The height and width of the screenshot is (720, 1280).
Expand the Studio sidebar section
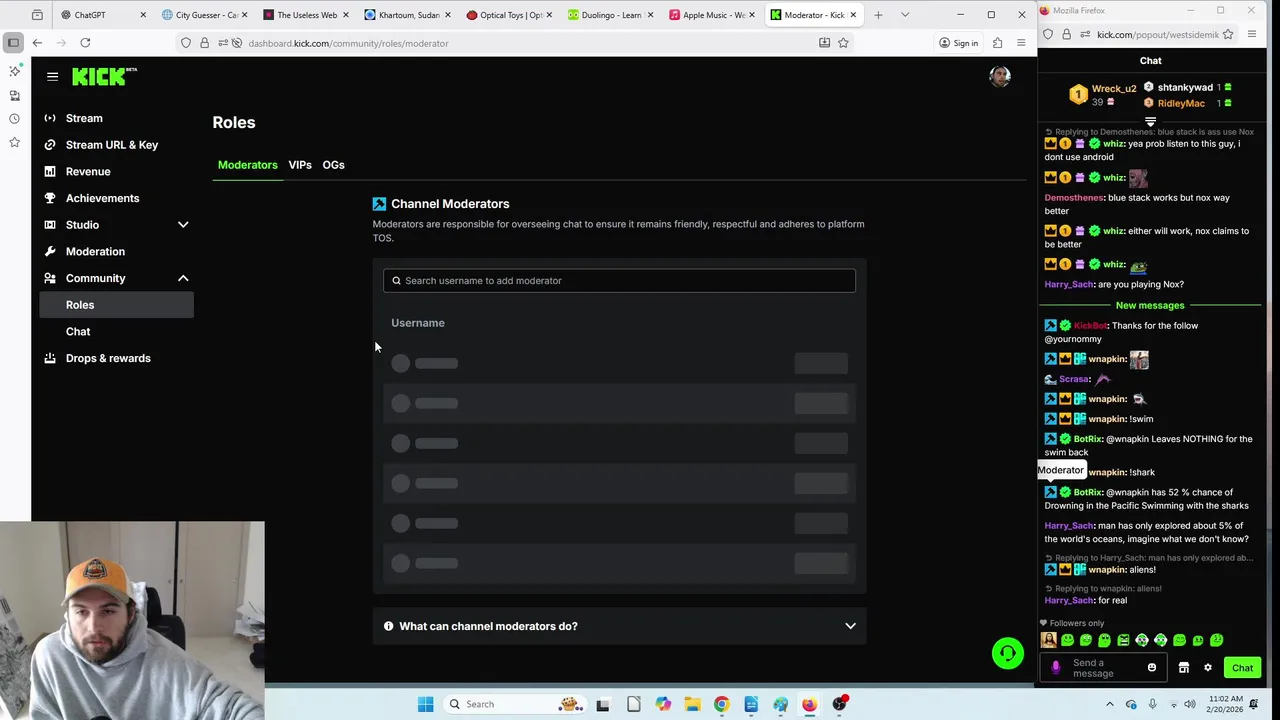coord(183,225)
